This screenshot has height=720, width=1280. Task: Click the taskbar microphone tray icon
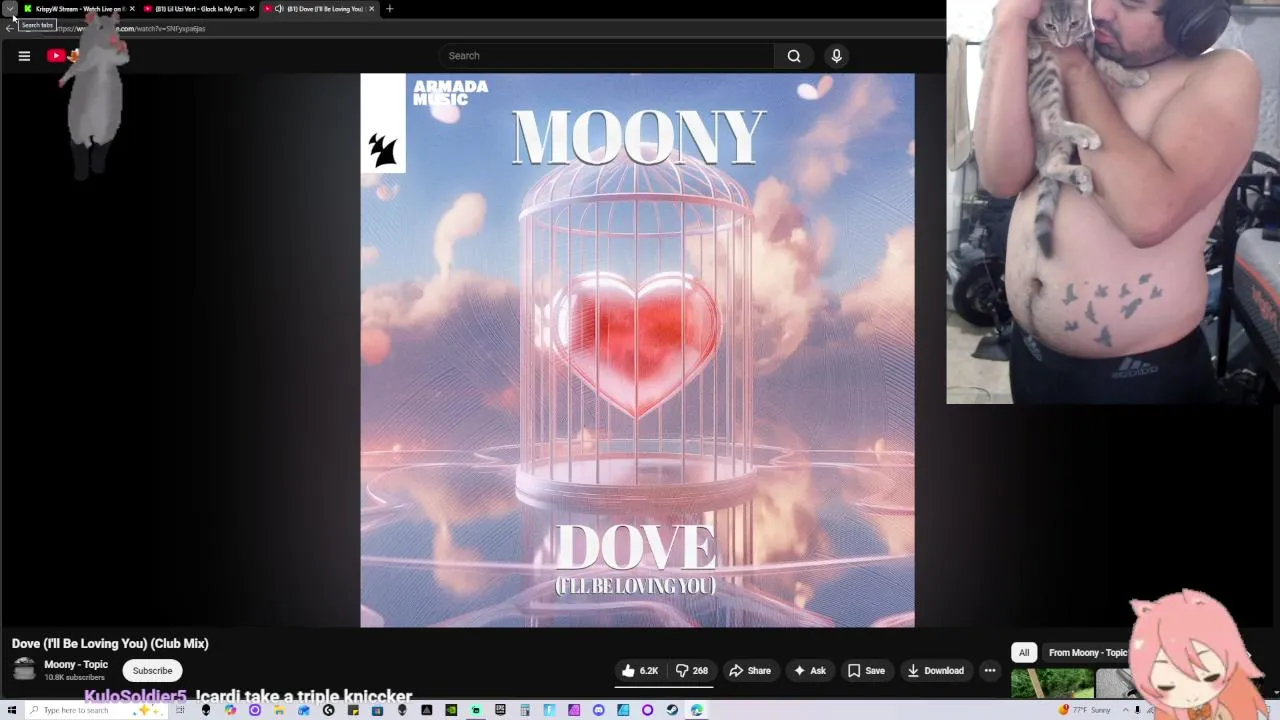point(1137,710)
